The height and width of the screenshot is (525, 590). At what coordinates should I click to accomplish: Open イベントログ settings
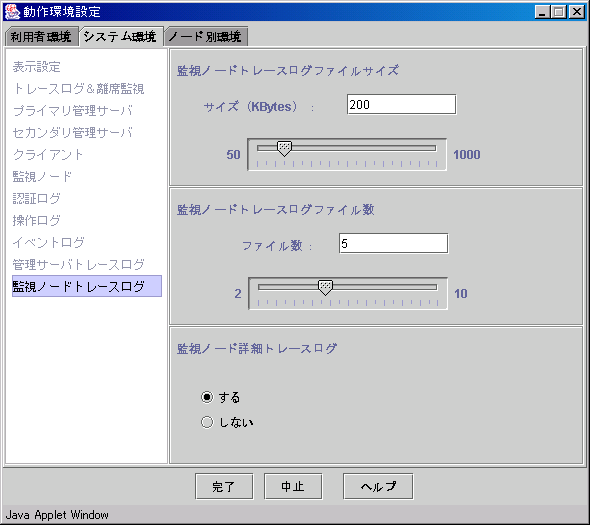(49, 242)
